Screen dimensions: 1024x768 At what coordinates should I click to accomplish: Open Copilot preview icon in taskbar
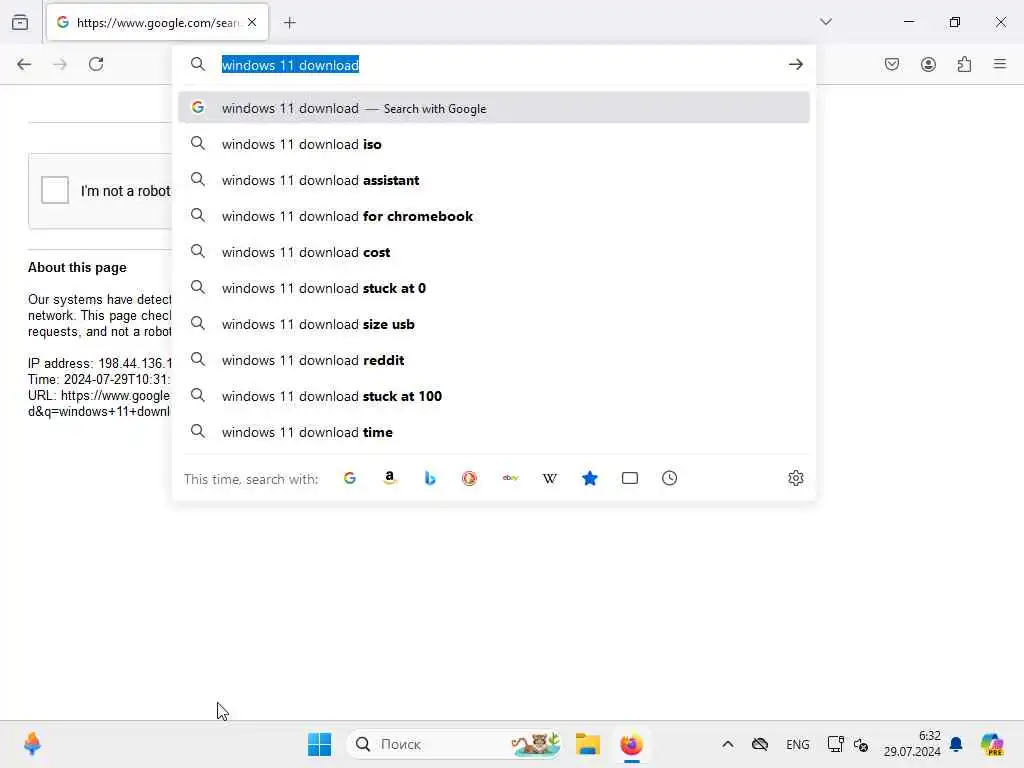[x=992, y=744]
